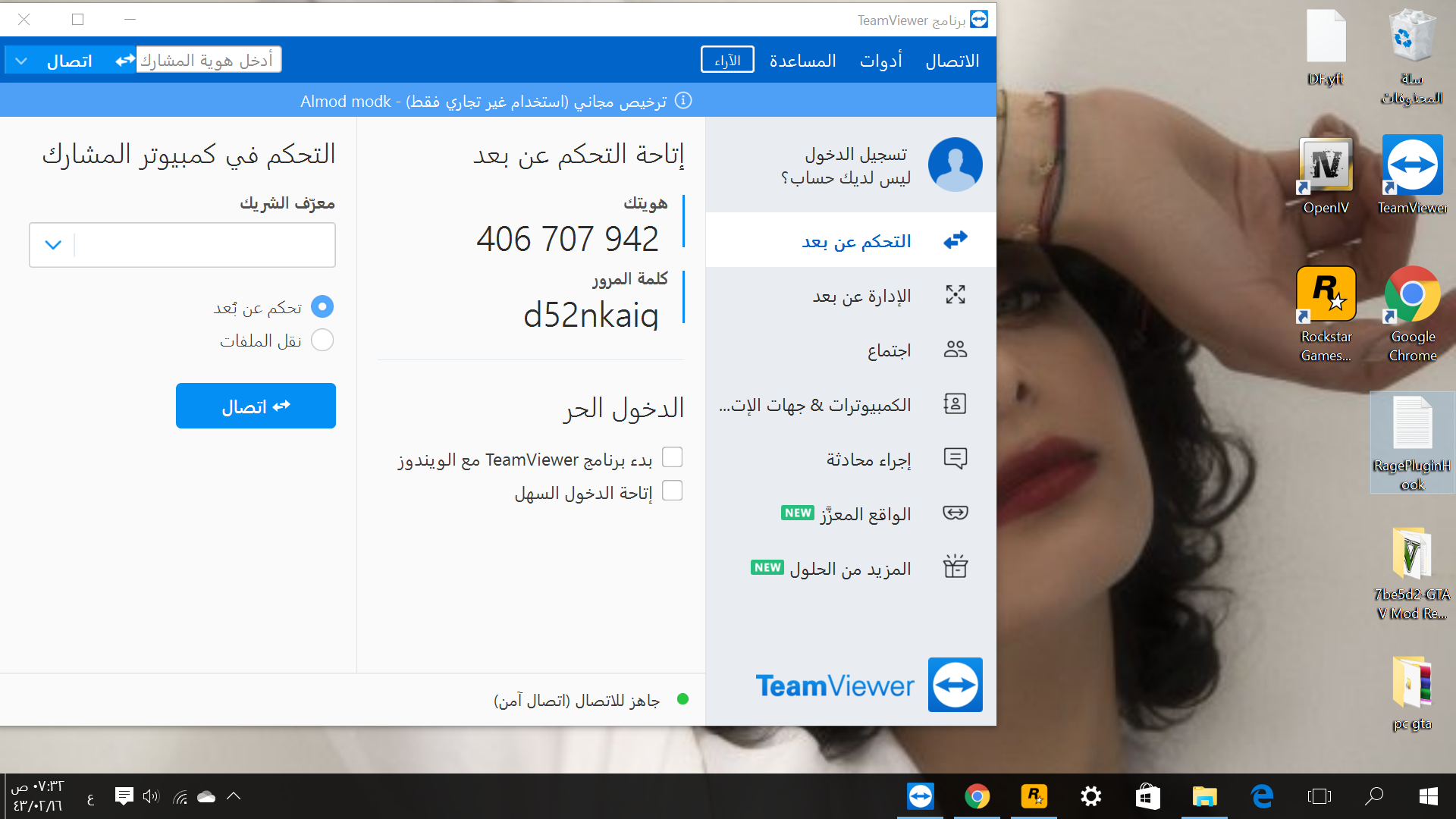Expand the Partner ID dropdown arrow

pos(53,245)
